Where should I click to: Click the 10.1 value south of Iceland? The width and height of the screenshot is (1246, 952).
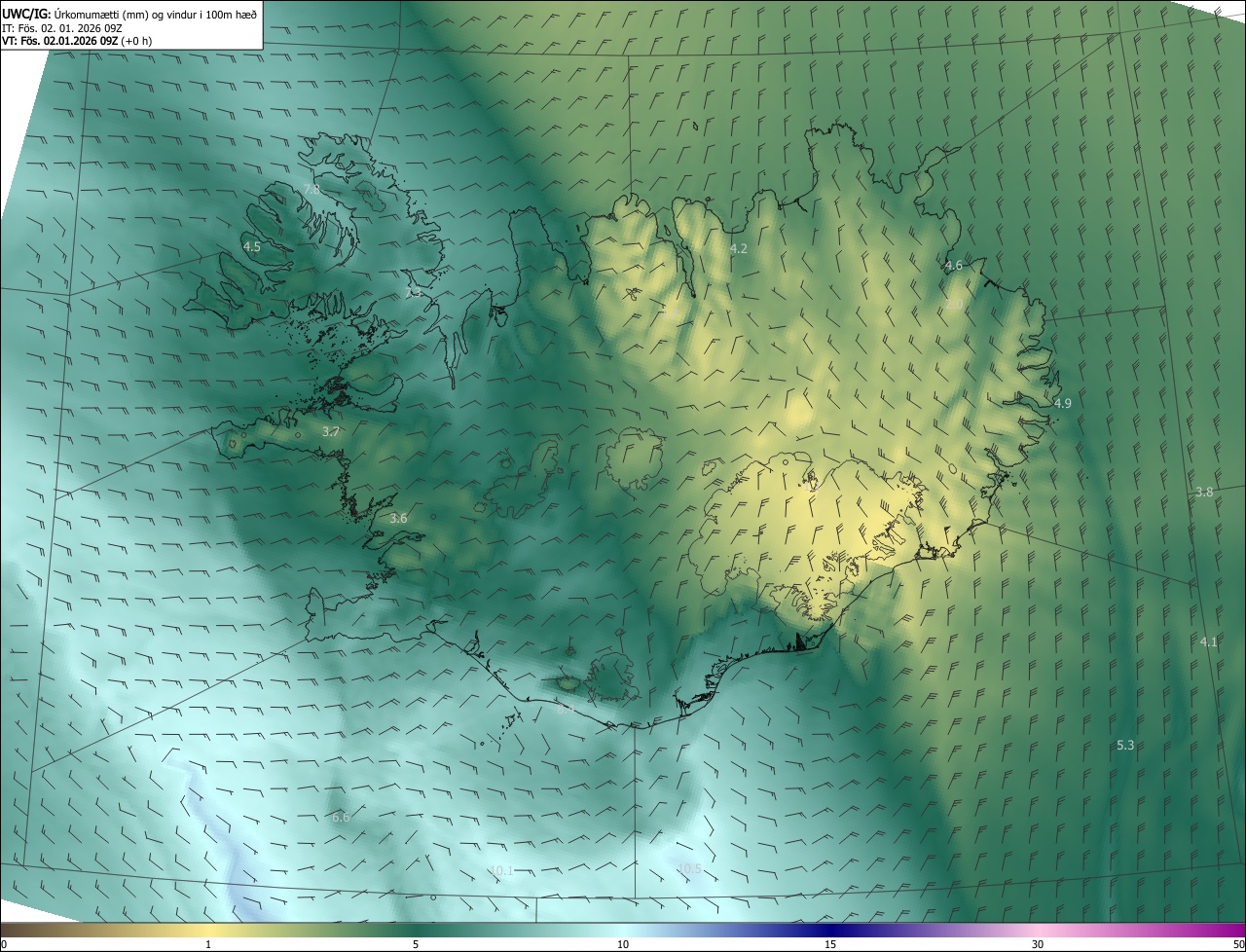point(501,871)
